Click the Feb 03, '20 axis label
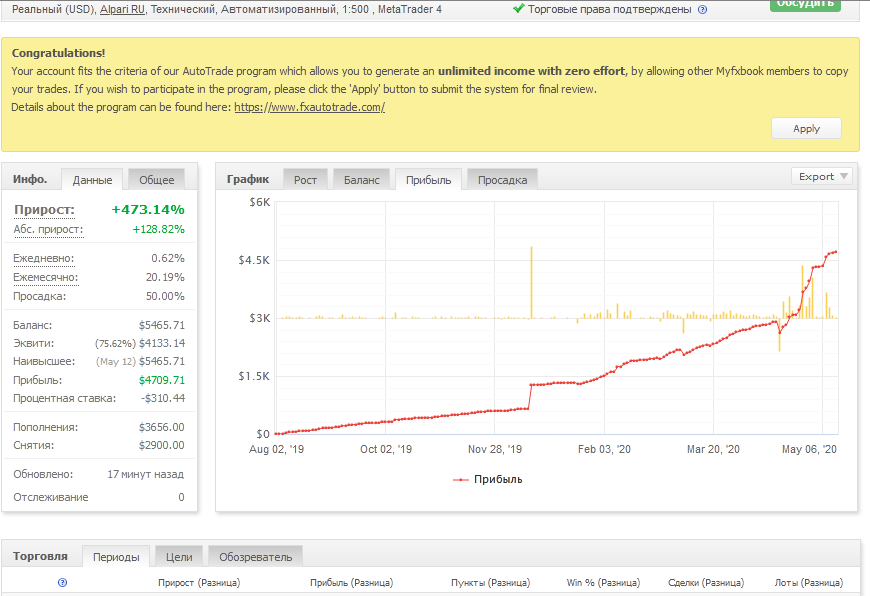Screen dimensions: 870x596 pyautogui.click(x=604, y=449)
